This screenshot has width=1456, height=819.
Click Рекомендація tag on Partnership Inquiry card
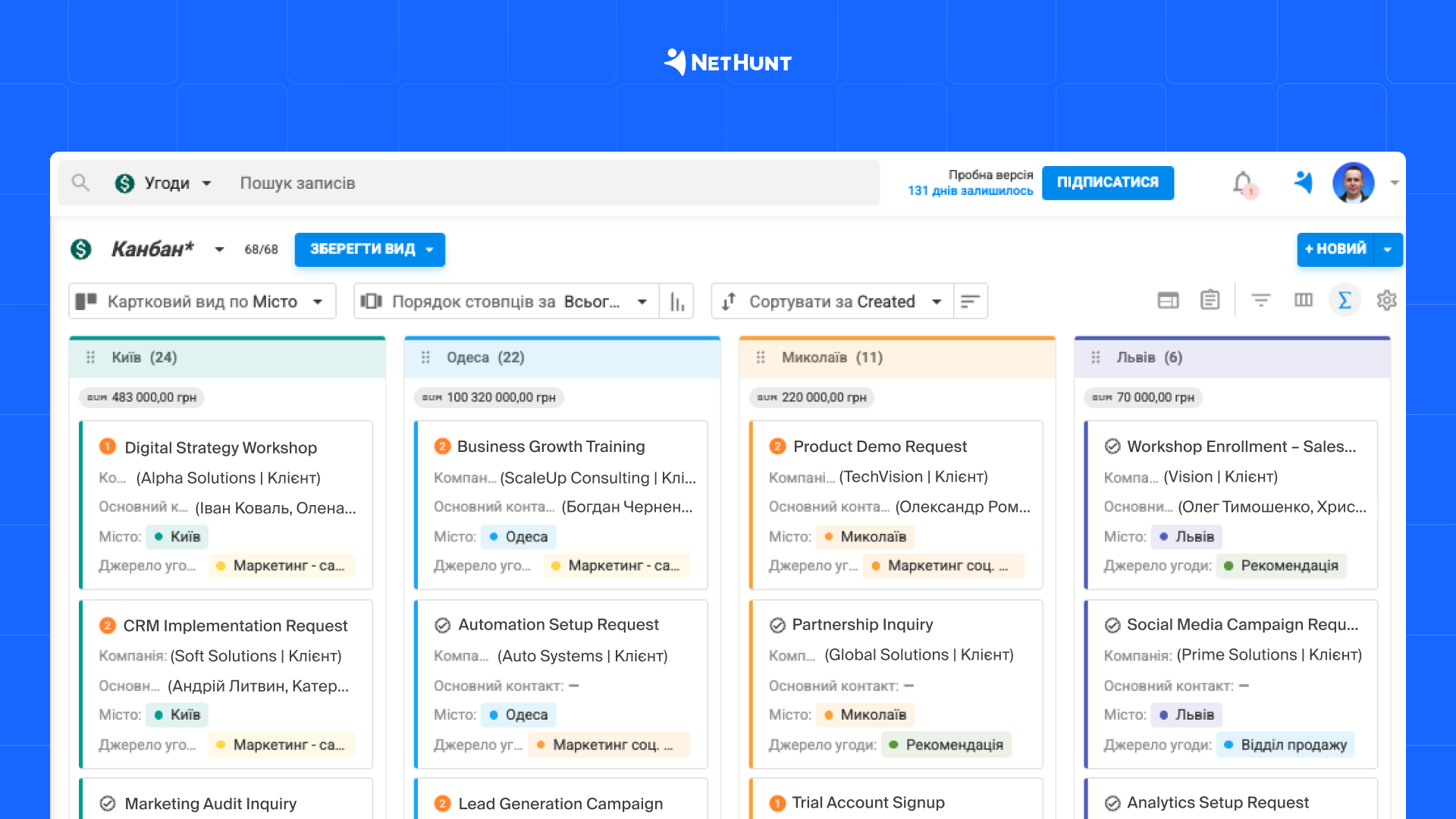(x=946, y=745)
